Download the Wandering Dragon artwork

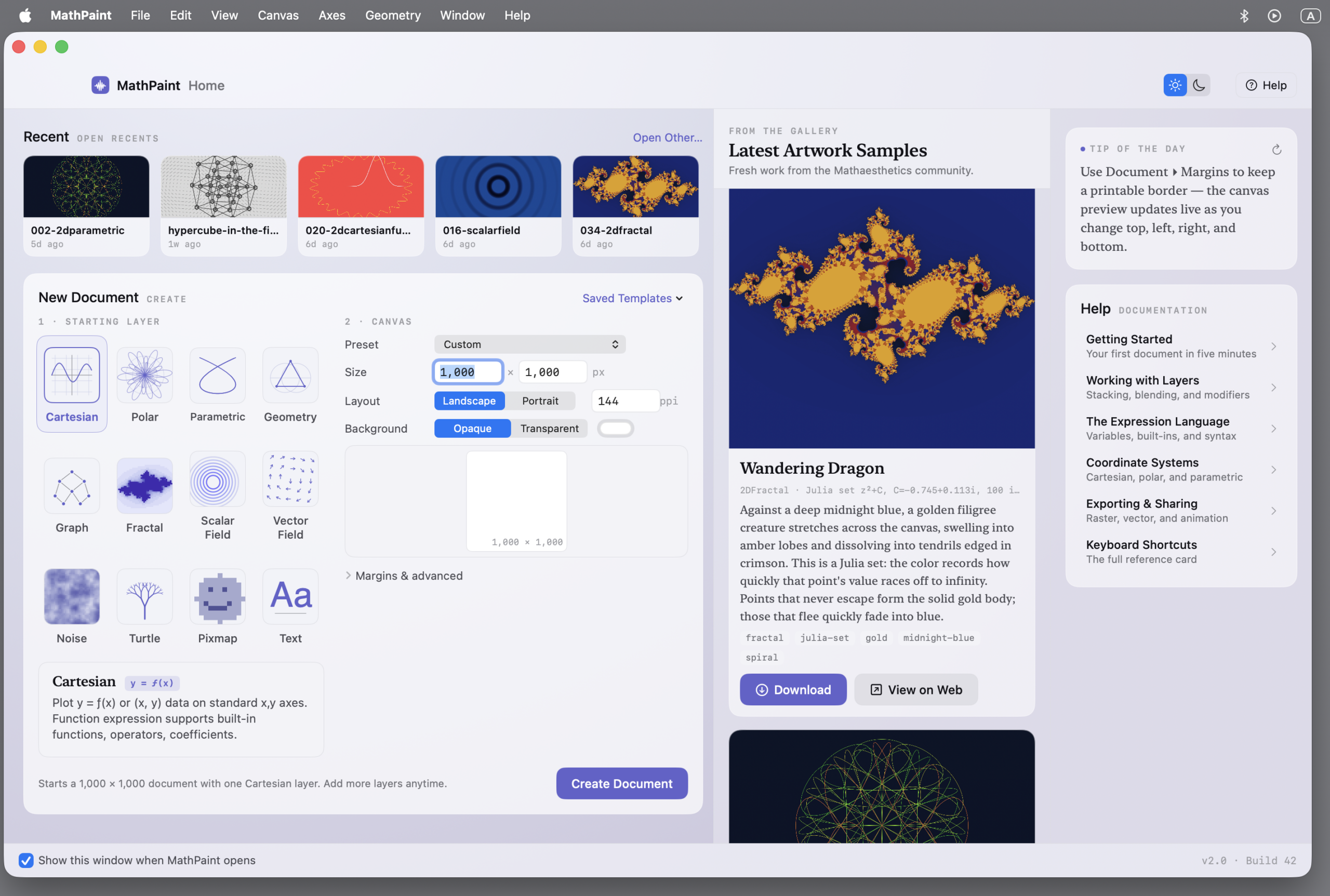click(793, 690)
